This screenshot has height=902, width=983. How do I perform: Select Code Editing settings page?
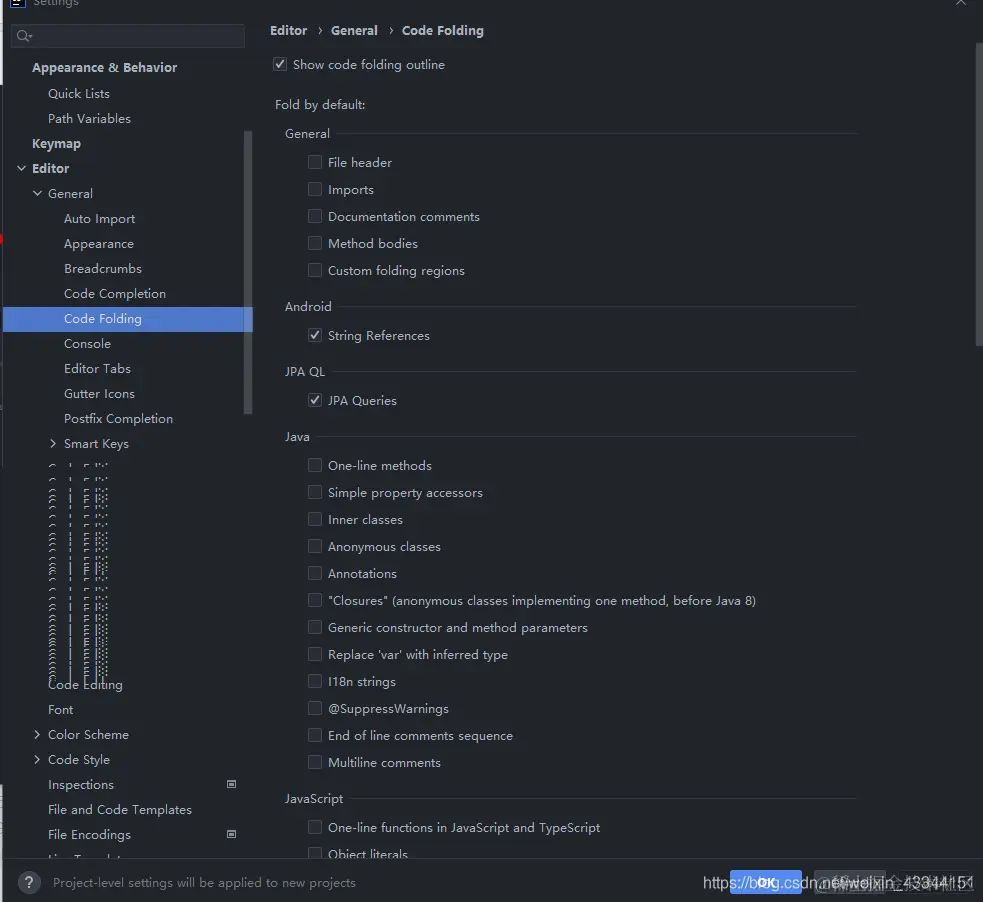tap(85, 684)
